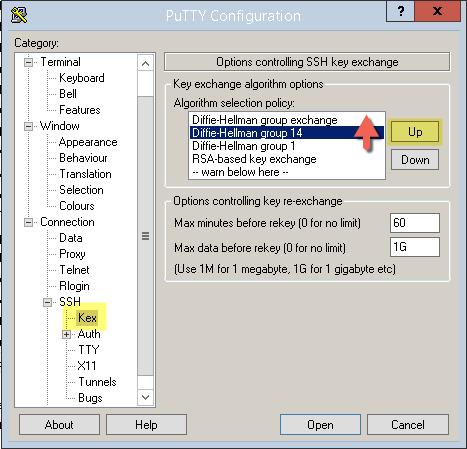467x449 pixels.
Task: Open the Bell settings category
Action: pos(68,94)
